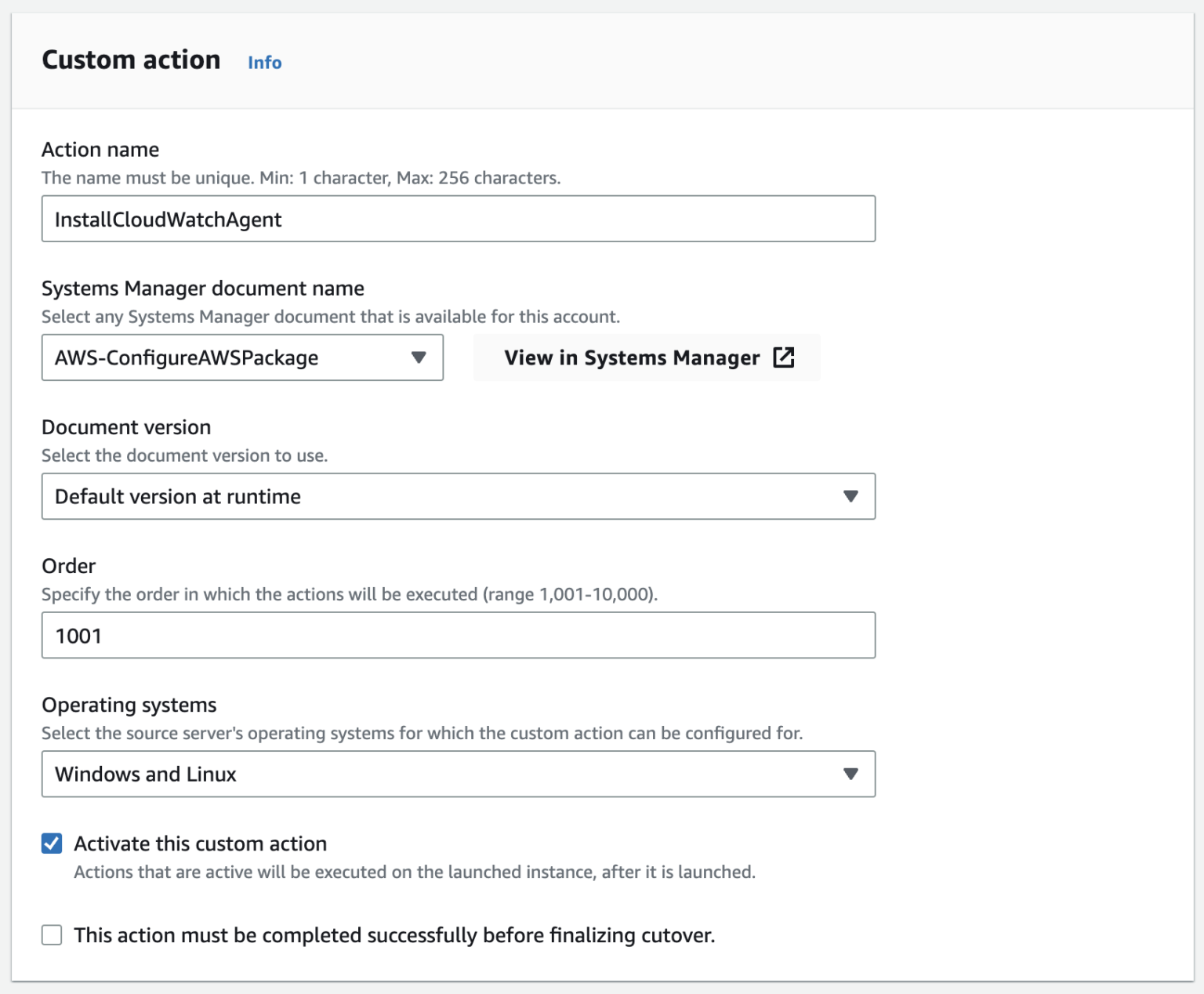This screenshot has width=1204, height=994.
Task: Open the Systems Manager document name dropdown
Action: pyautogui.click(x=243, y=357)
